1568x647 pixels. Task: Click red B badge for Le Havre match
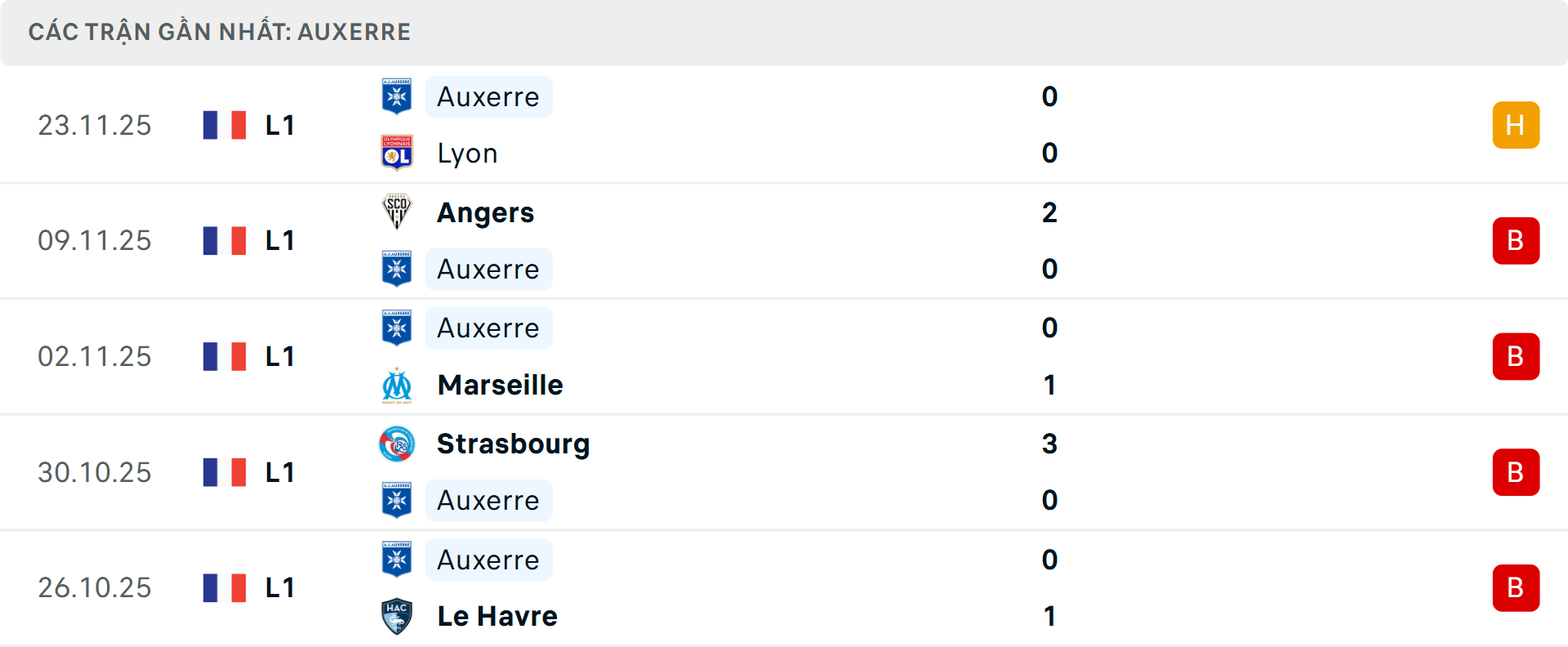(x=1516, y=588)
